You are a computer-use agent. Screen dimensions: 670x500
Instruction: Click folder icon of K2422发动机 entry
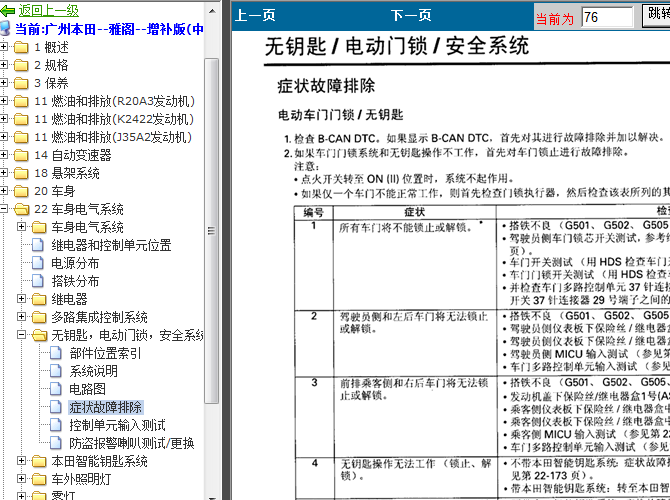click(21, 119)
